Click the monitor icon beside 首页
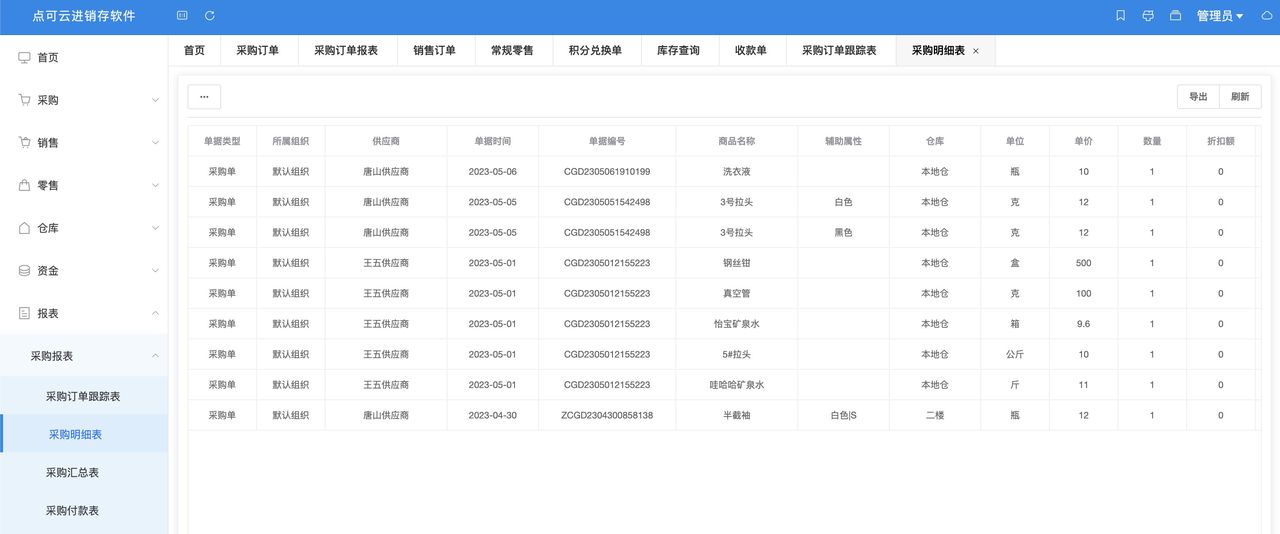Screen dimensions: 1280x534 point(24,58)
